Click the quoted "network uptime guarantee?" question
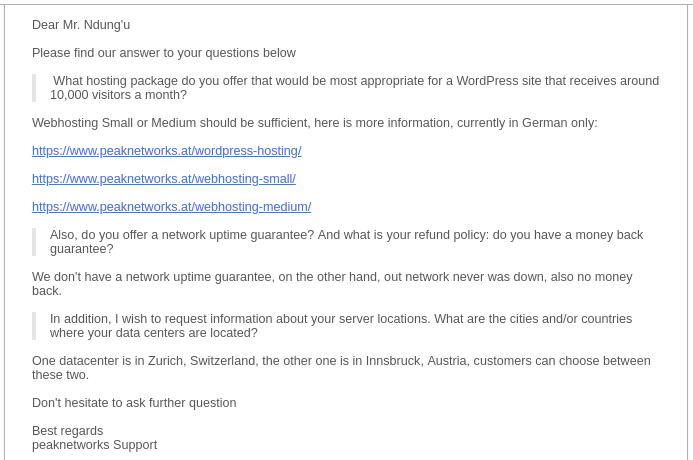This screenshot has height=460, width=693. pos(238,235)
